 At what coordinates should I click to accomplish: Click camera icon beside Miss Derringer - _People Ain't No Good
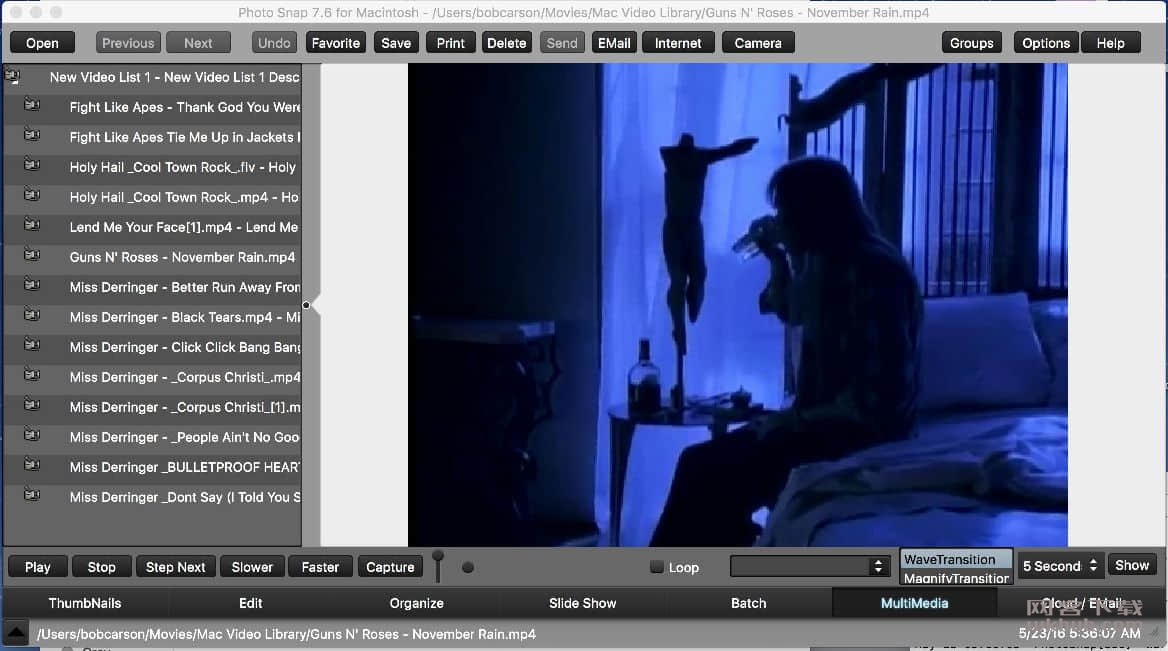tap(32, 434)
